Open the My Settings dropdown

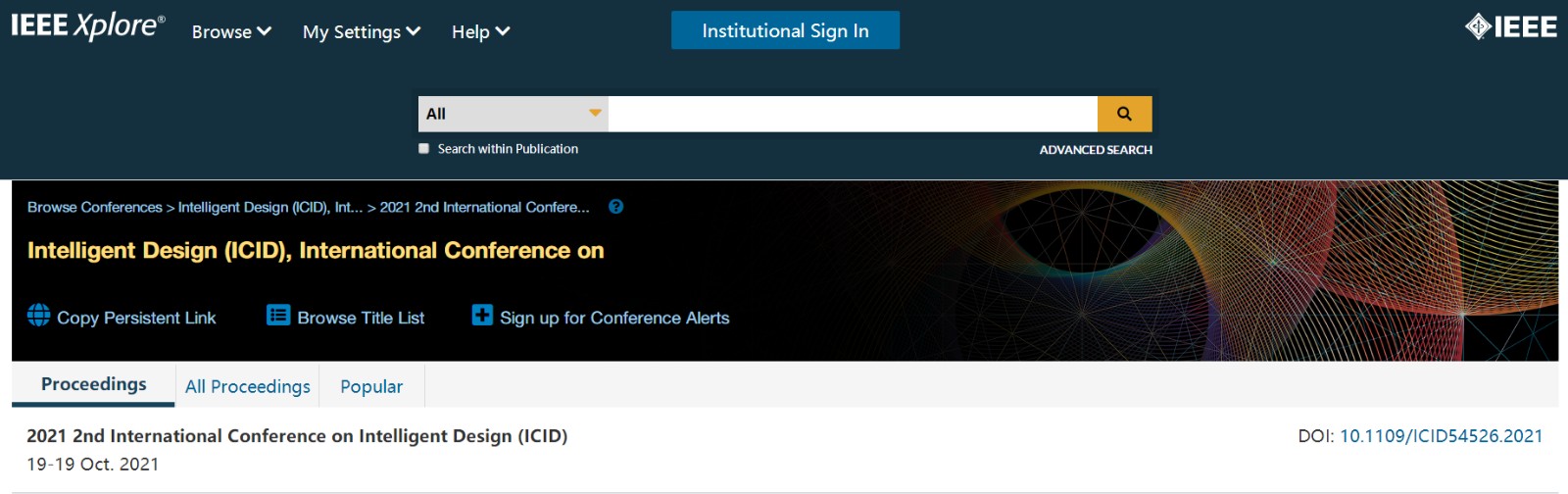pyautogui.click(x=362, y=31)
